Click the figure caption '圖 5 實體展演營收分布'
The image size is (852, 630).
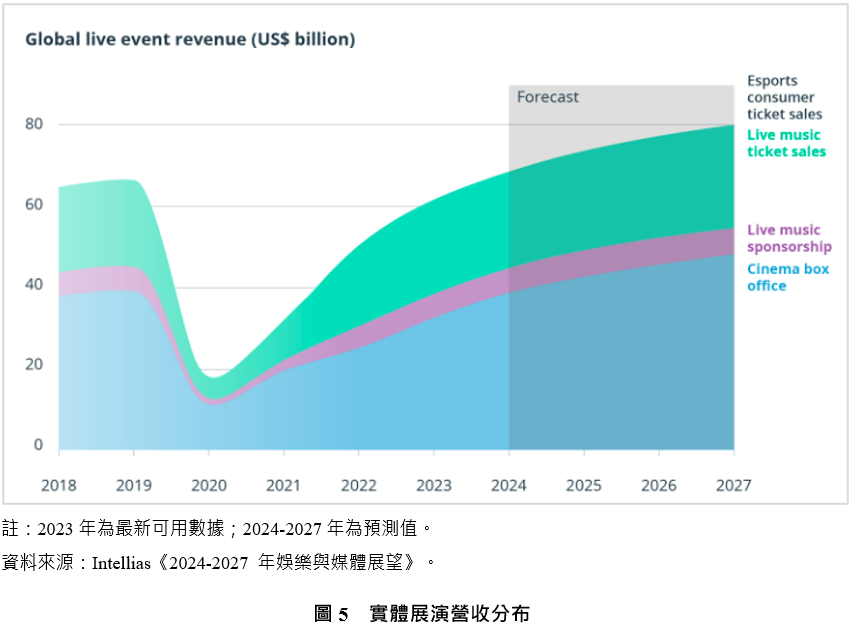(x=422, y=614)
